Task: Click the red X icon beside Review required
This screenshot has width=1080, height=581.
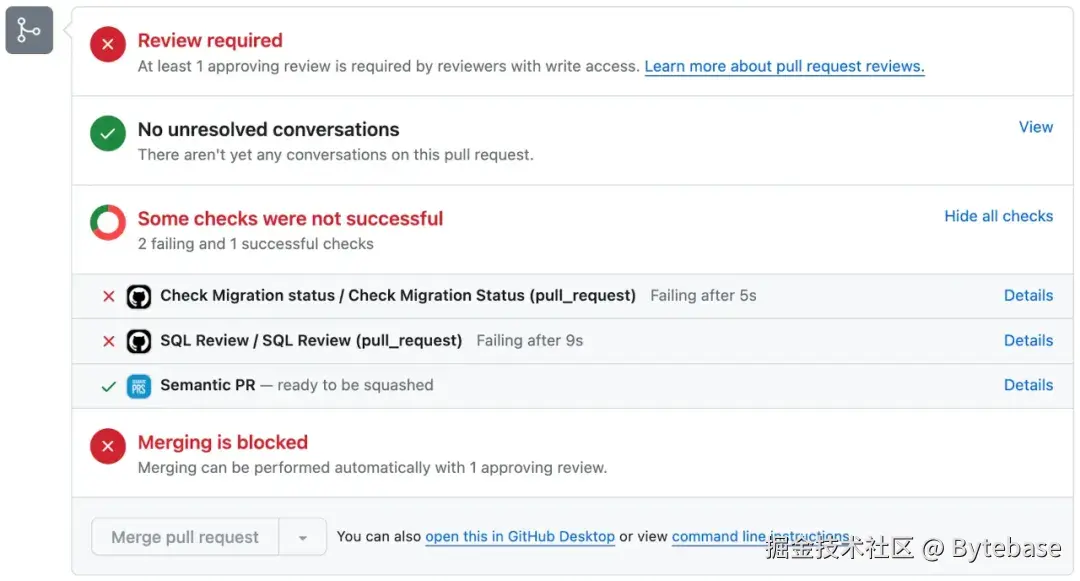Action: (108, 45)
